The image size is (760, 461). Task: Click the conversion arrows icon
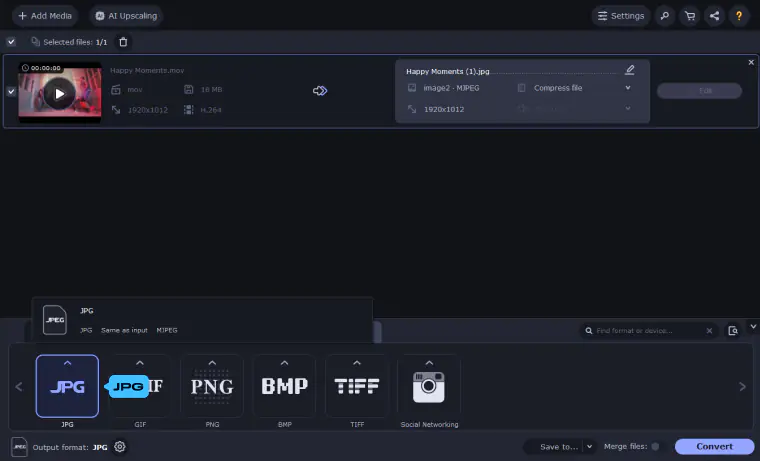320,91
